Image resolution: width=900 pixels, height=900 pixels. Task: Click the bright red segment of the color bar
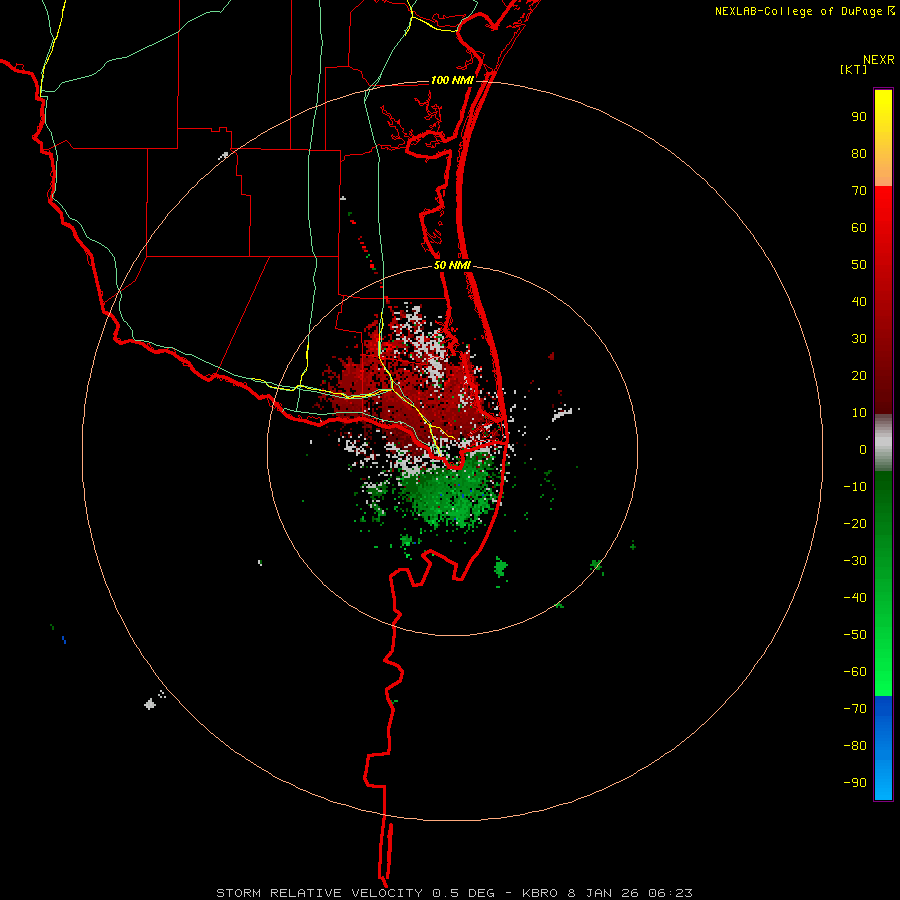883,300
